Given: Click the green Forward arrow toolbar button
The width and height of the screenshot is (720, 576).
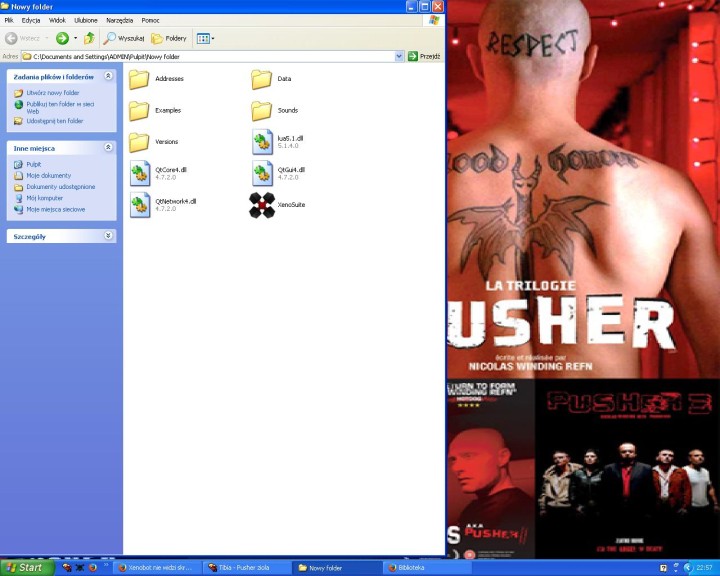Looking at the screenshot, I should 62,39.
